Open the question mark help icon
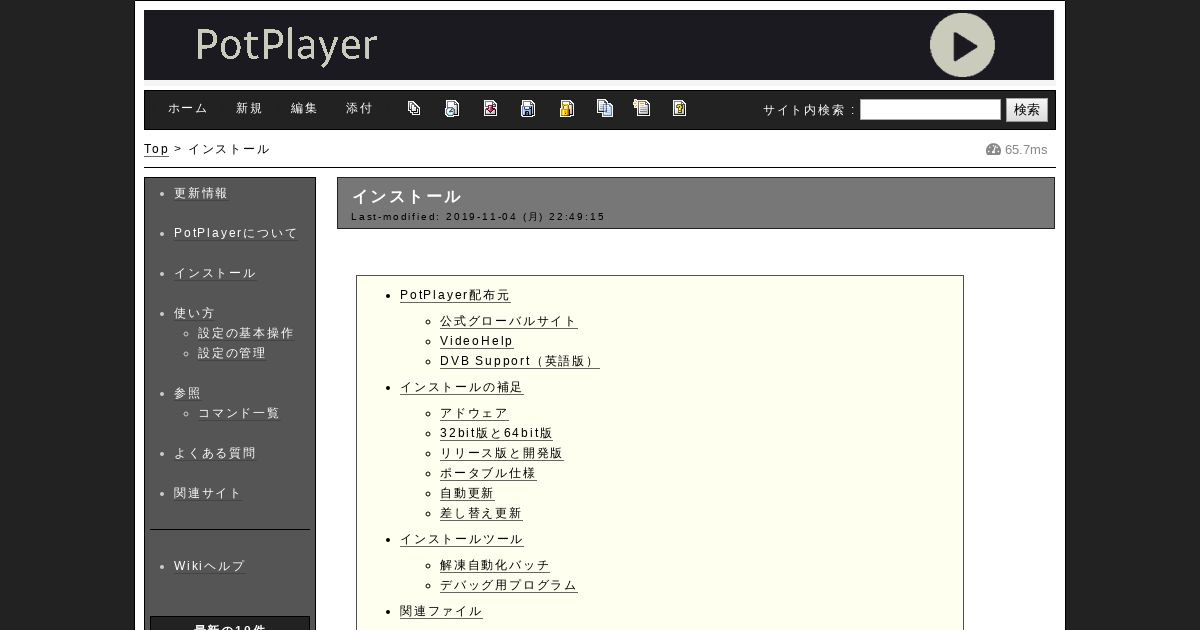The width and height of the screenshot is (1200, 630). (680, 108)
